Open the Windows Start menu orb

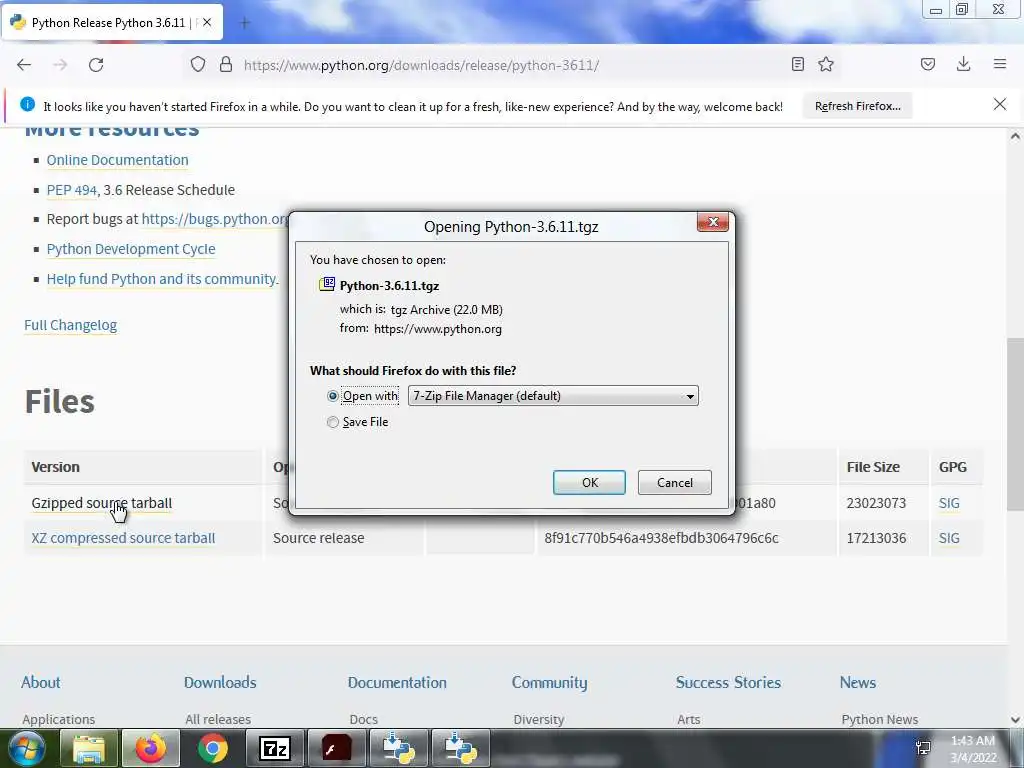click(26, 748)
